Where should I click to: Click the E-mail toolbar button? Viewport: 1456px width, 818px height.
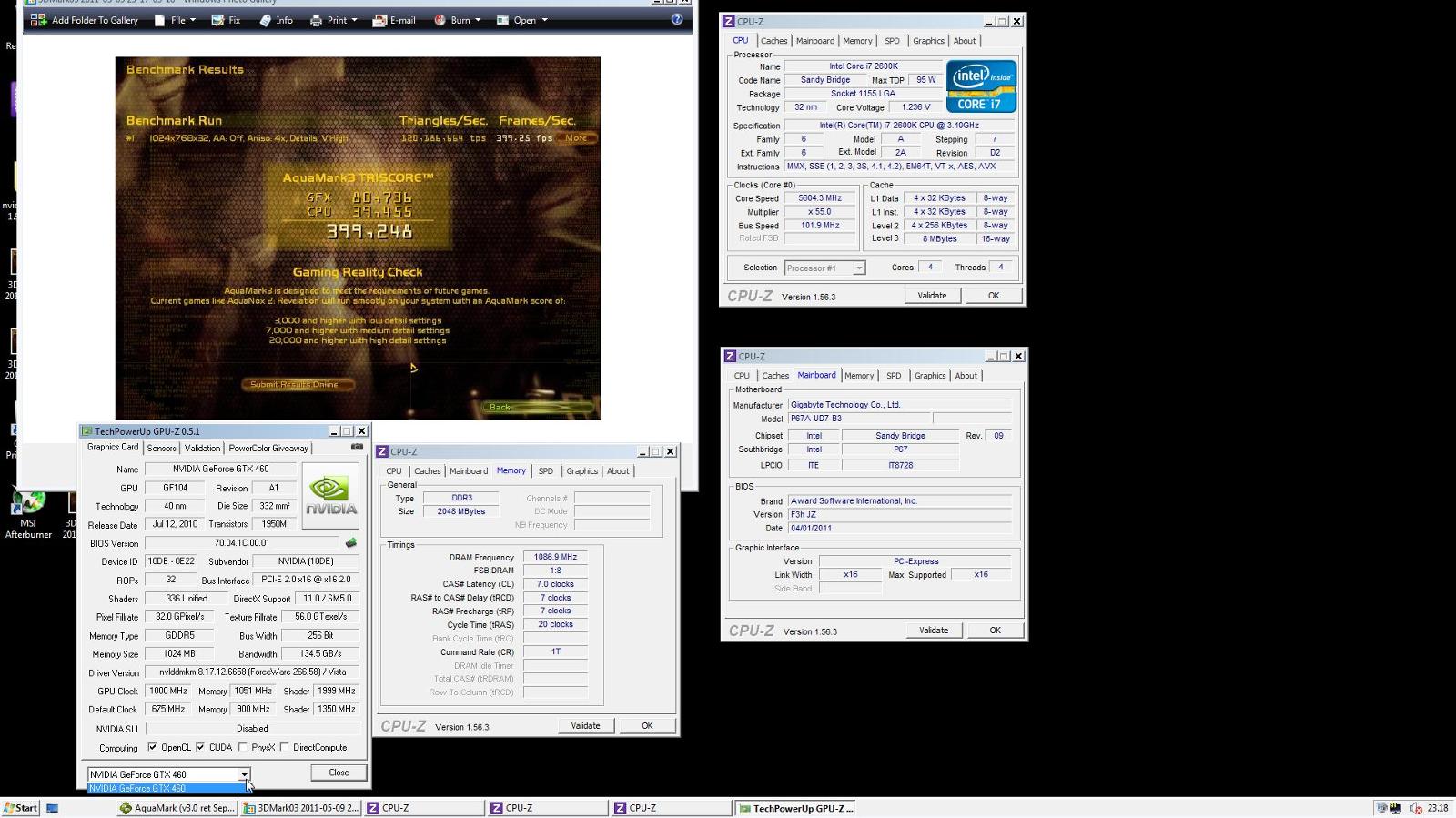[x=394, y=20]
